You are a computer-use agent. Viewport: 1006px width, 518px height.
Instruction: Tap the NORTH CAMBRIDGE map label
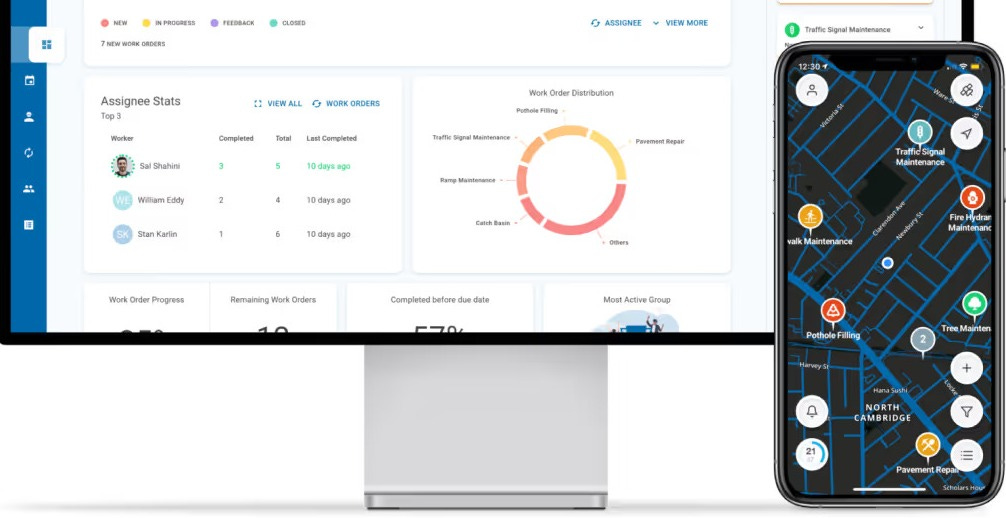pyautogui.click(x=883, y=413)
